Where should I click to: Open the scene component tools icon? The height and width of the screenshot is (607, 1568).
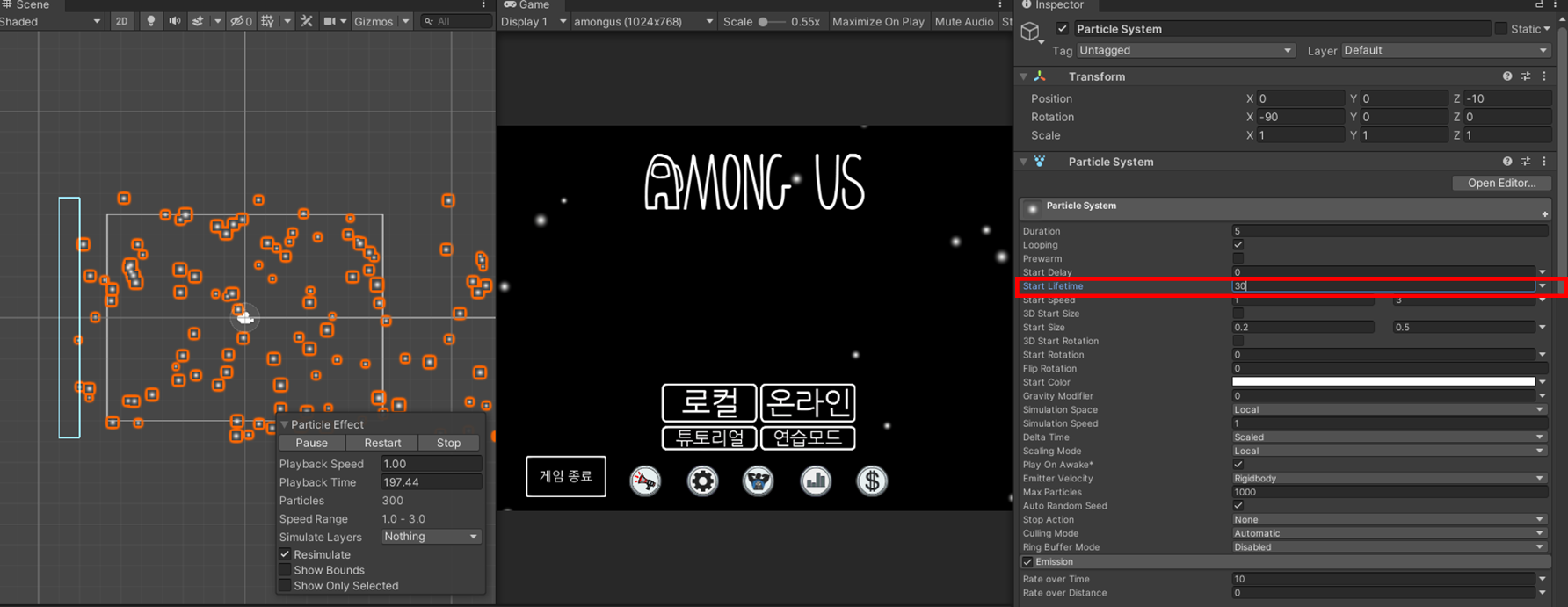pos(307,21)
